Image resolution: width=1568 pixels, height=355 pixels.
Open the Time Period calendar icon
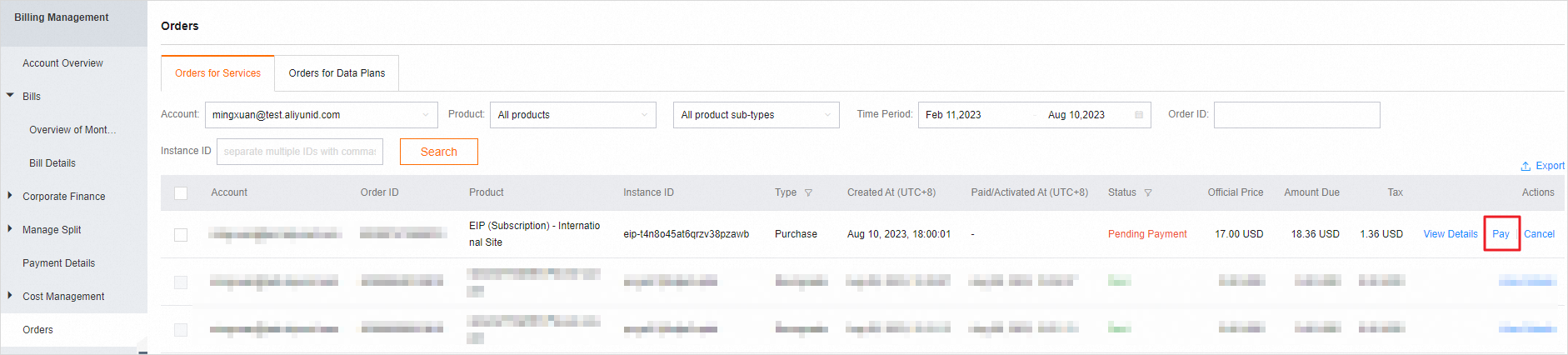pyautogui.click(x=1139, y=115)
